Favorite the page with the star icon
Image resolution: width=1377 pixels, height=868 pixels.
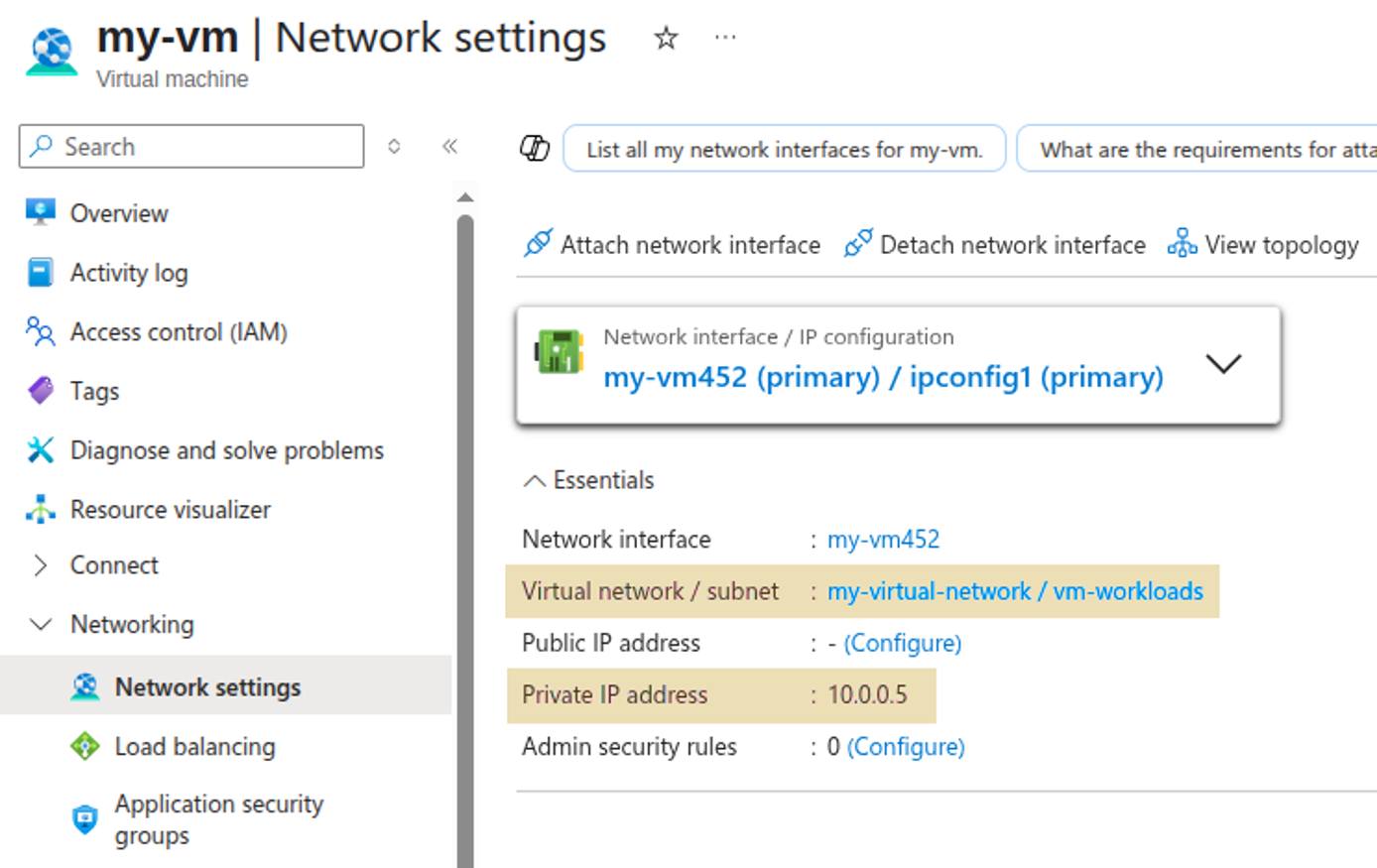pos(665,38)
